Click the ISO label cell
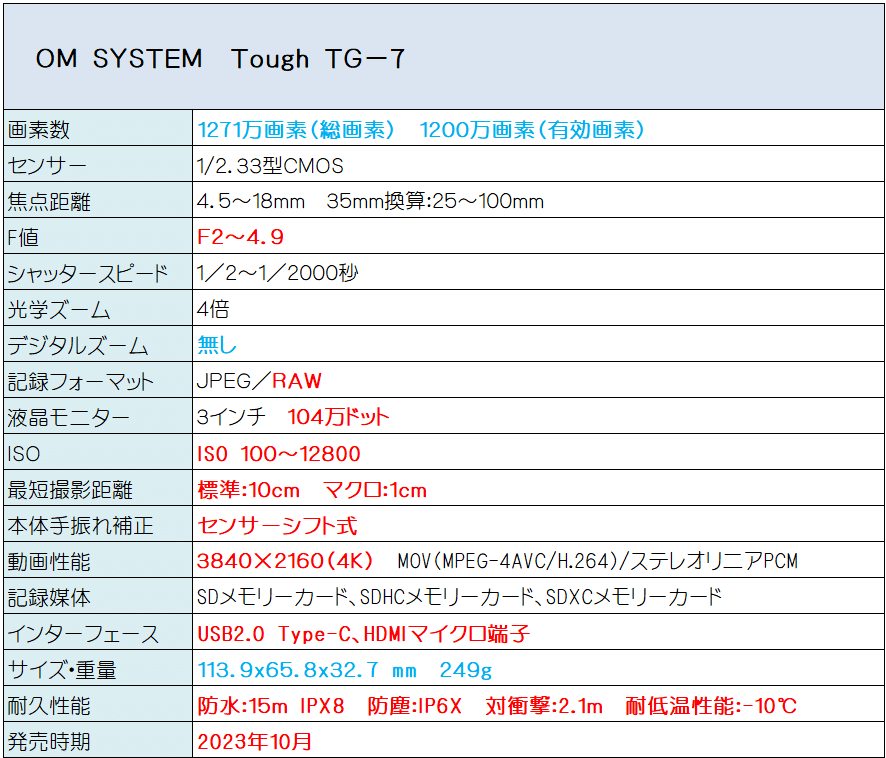Viewport: 886px width, 758px height. coord(98,452)
